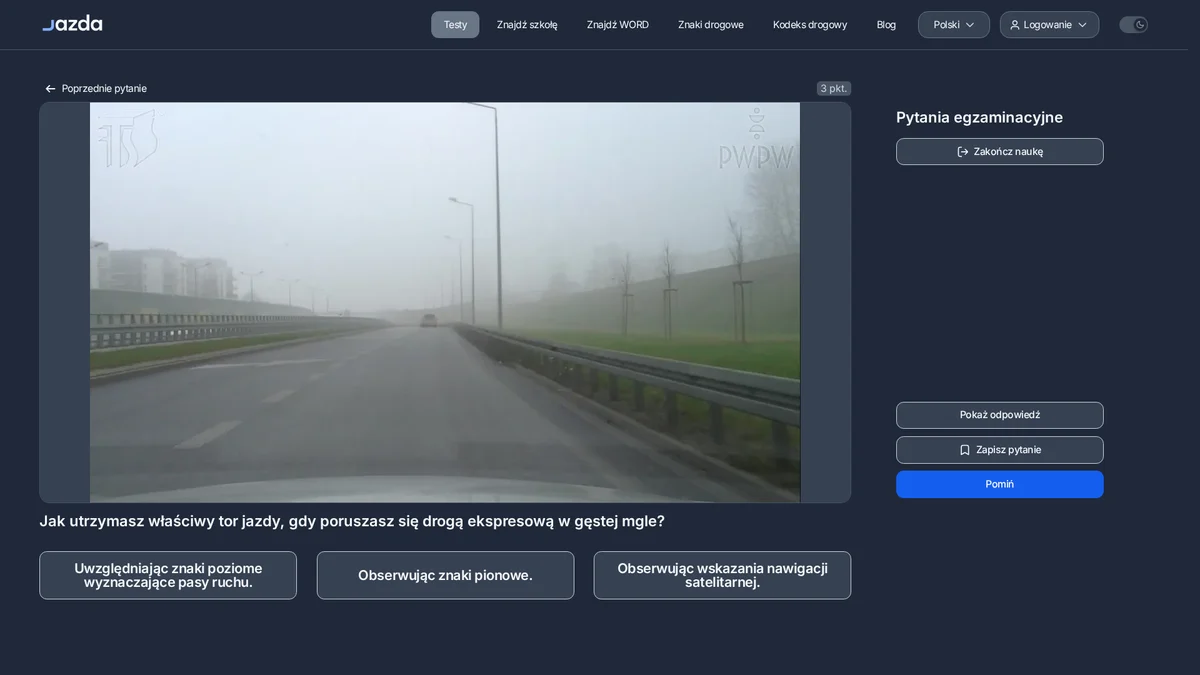
Task: Open the Blog page
Action: (886, 25)
